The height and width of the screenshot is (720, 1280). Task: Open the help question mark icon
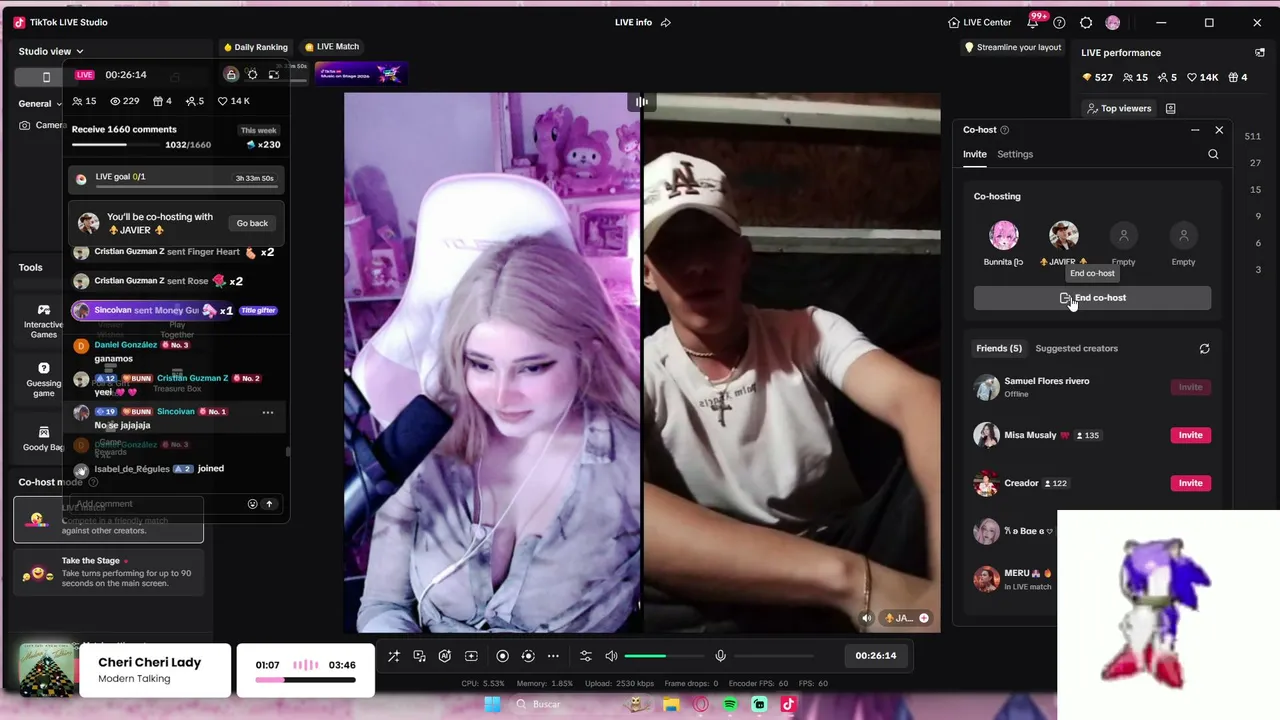coord(1059,23)
